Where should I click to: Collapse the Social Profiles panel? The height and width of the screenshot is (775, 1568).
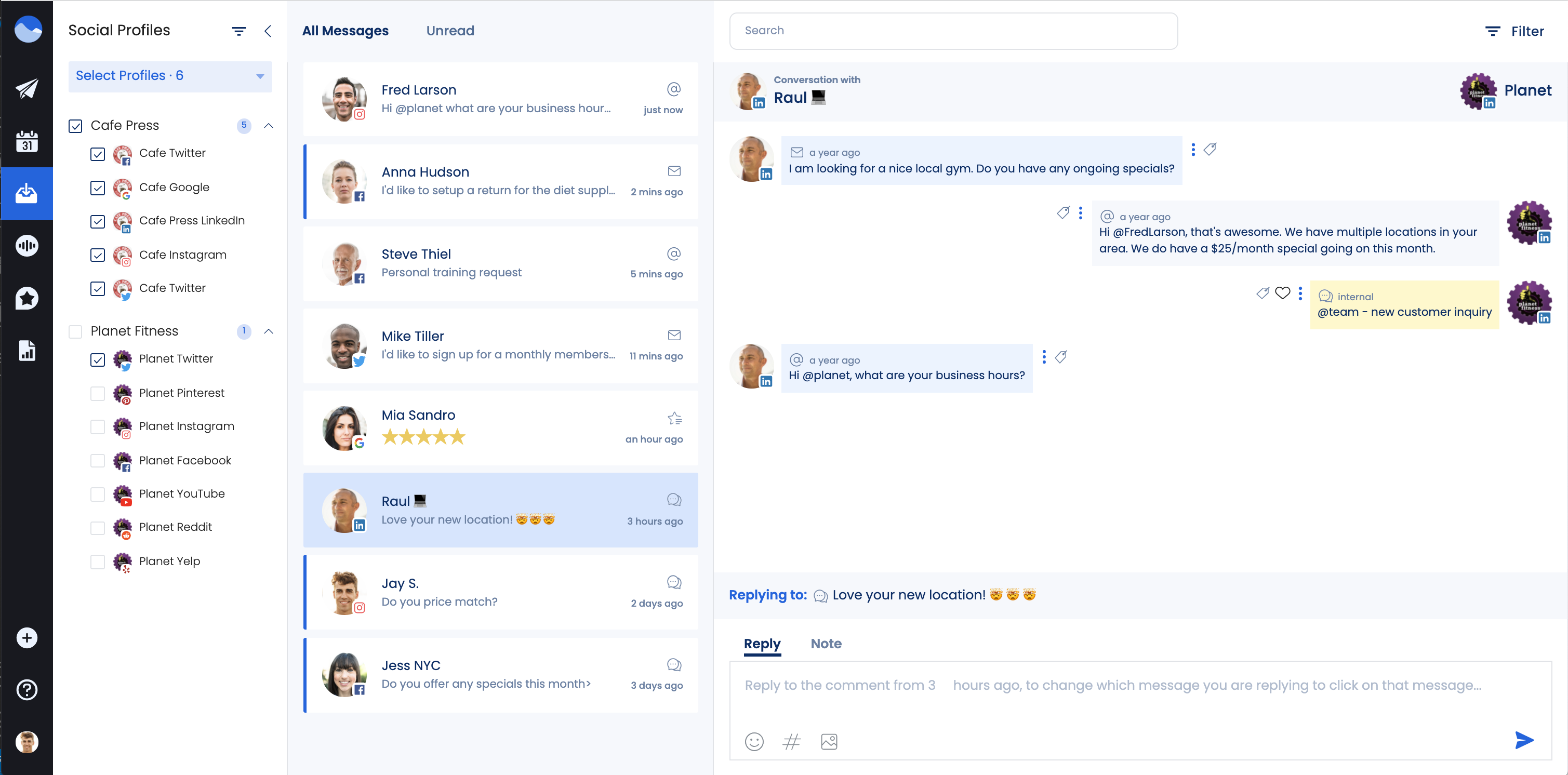[x=268, y=31]
